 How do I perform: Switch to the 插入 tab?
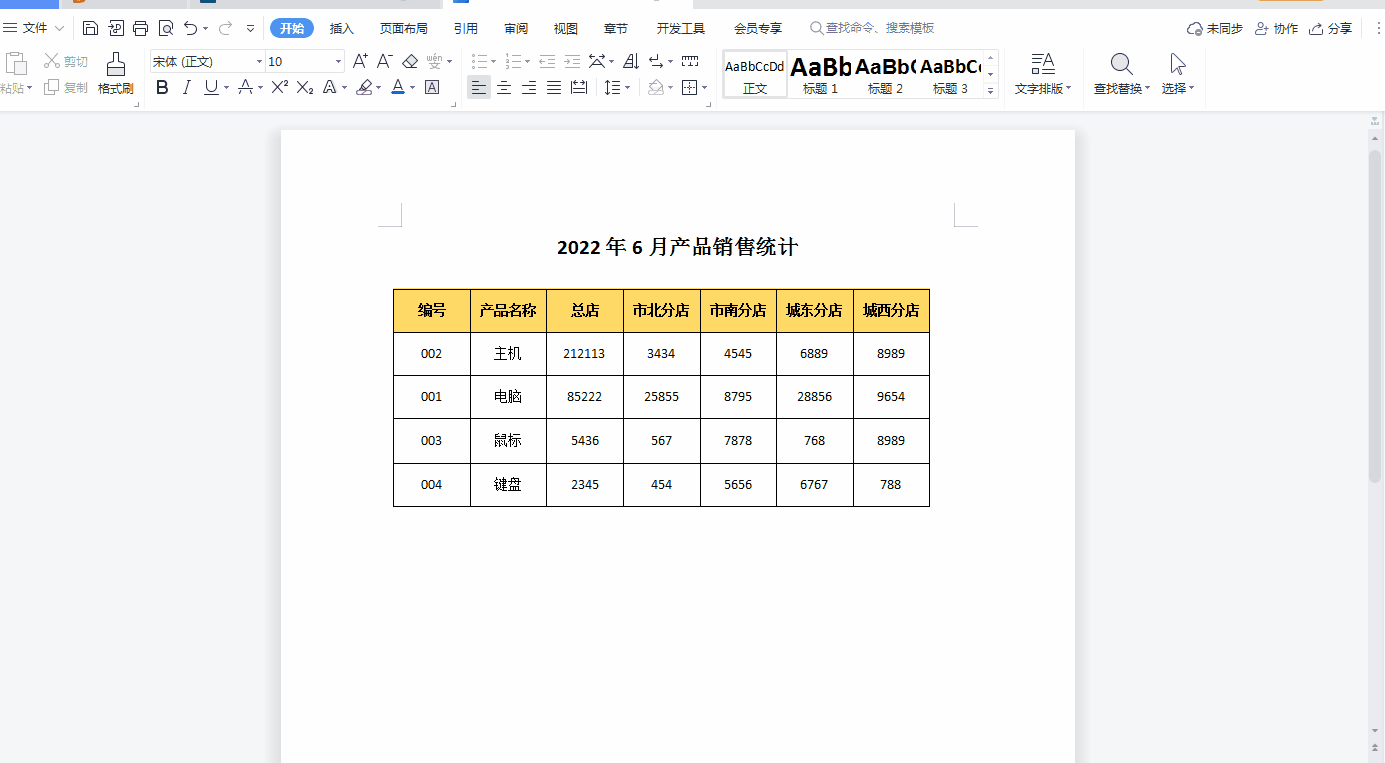pos(342,28)
